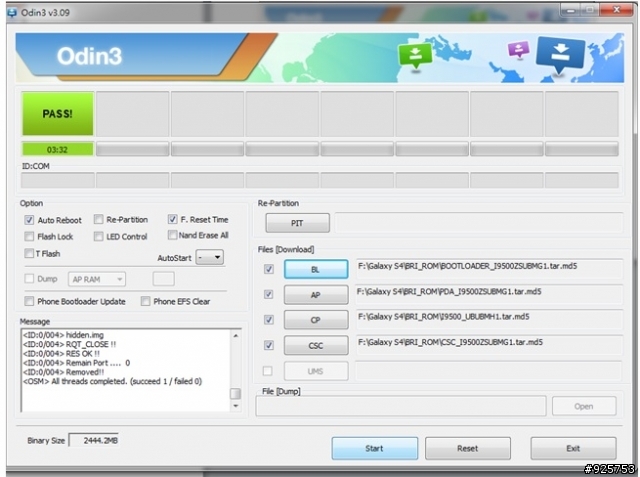
Task: Click the AP file button
Action: (x=316, y=295)
